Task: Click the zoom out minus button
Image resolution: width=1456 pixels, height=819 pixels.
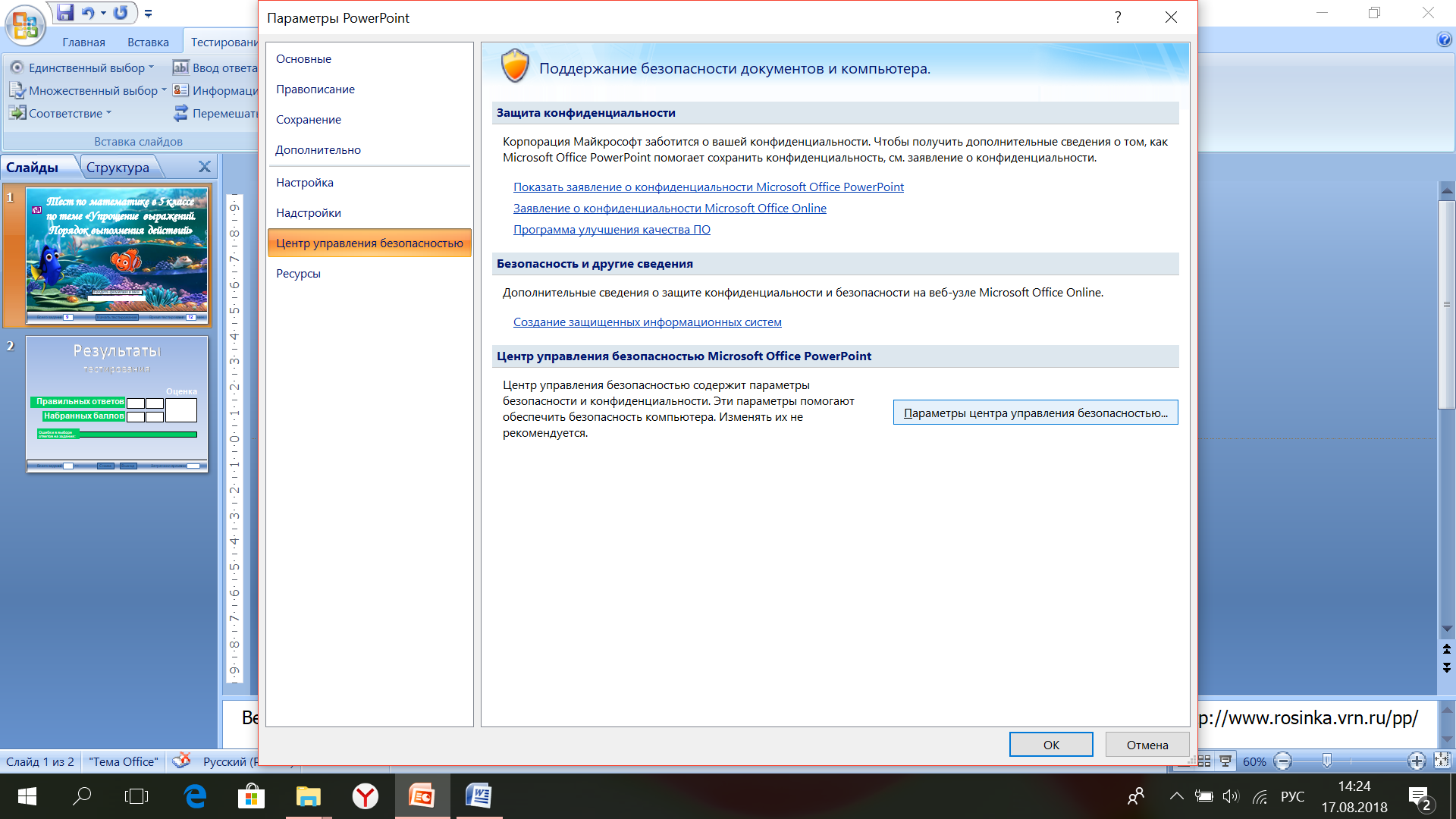Action: click(x=1283, y=761)
